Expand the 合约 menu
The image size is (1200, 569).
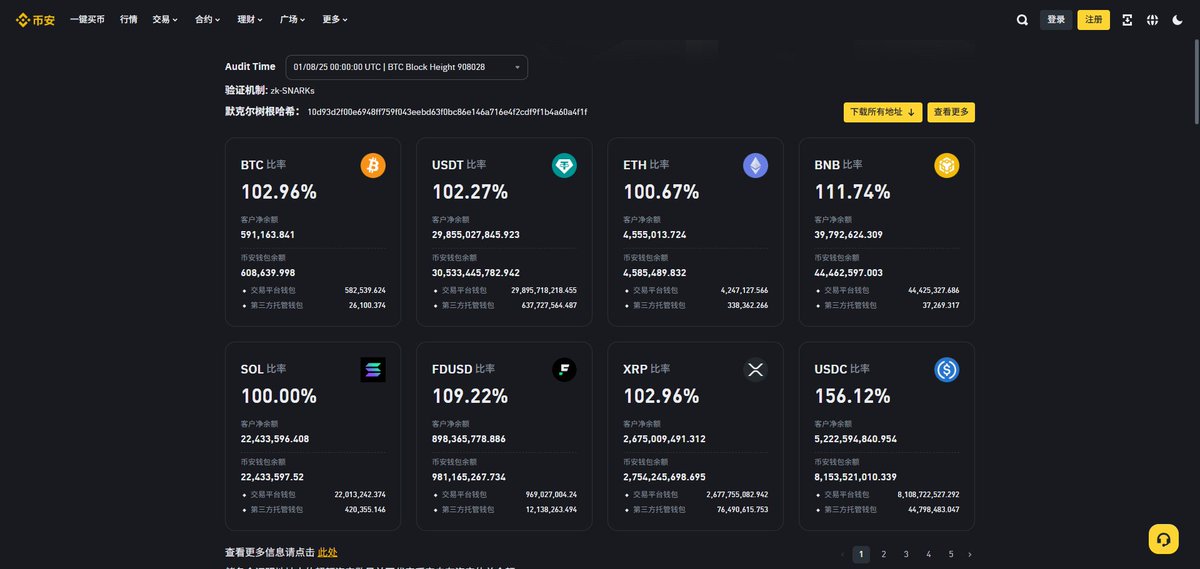207,19
